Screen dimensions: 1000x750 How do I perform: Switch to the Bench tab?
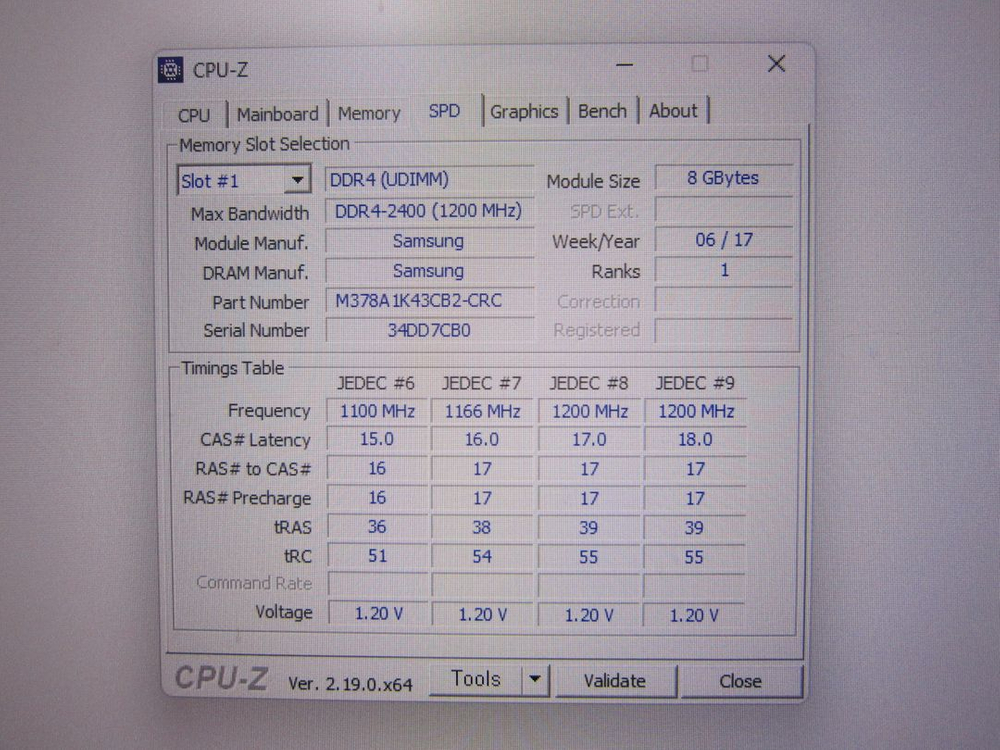pos(602,111)
